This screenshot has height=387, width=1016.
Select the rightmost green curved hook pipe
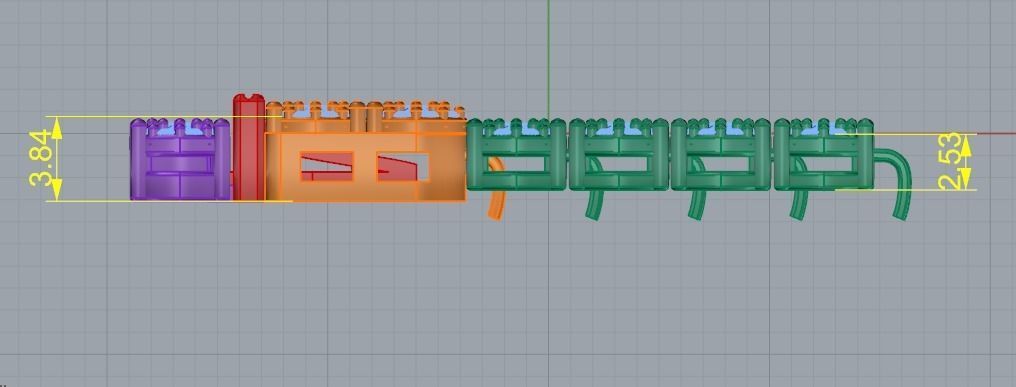pos(894,184)
